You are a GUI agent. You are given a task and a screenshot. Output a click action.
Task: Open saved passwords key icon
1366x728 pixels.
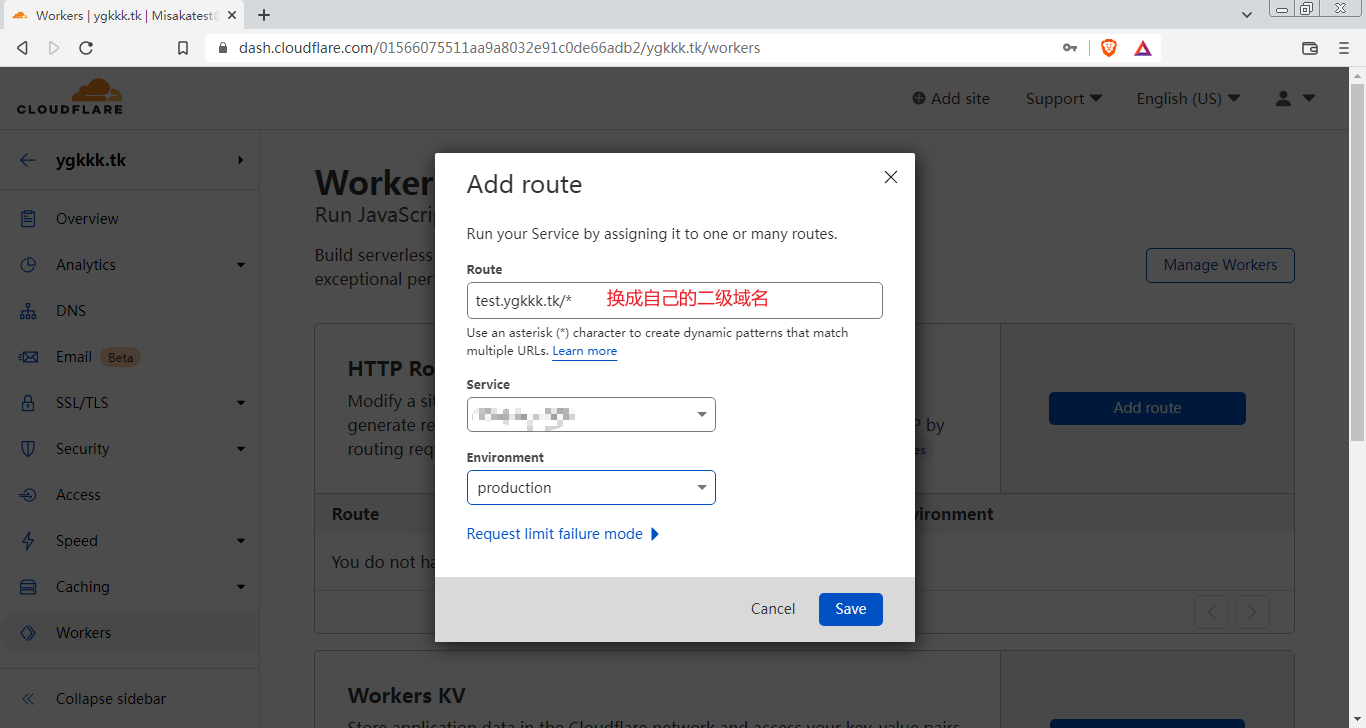(1070, 48)
